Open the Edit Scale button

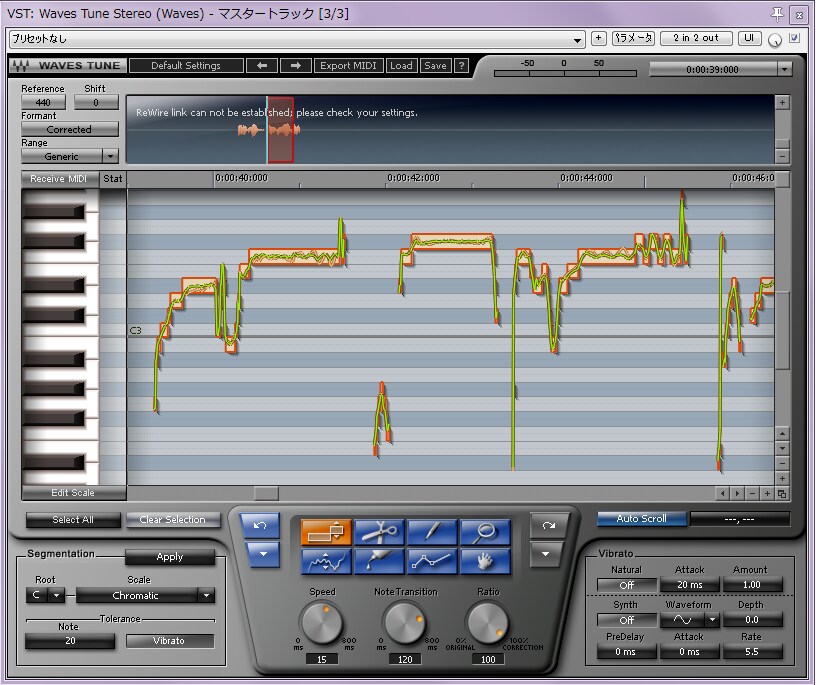pos(73,493)
